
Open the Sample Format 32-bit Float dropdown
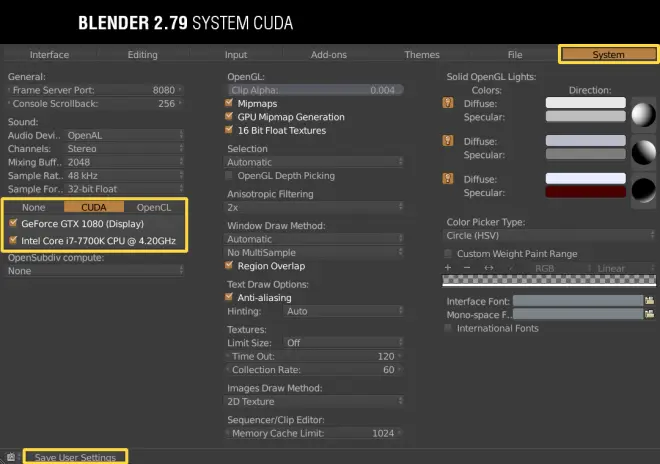(124, 189)
